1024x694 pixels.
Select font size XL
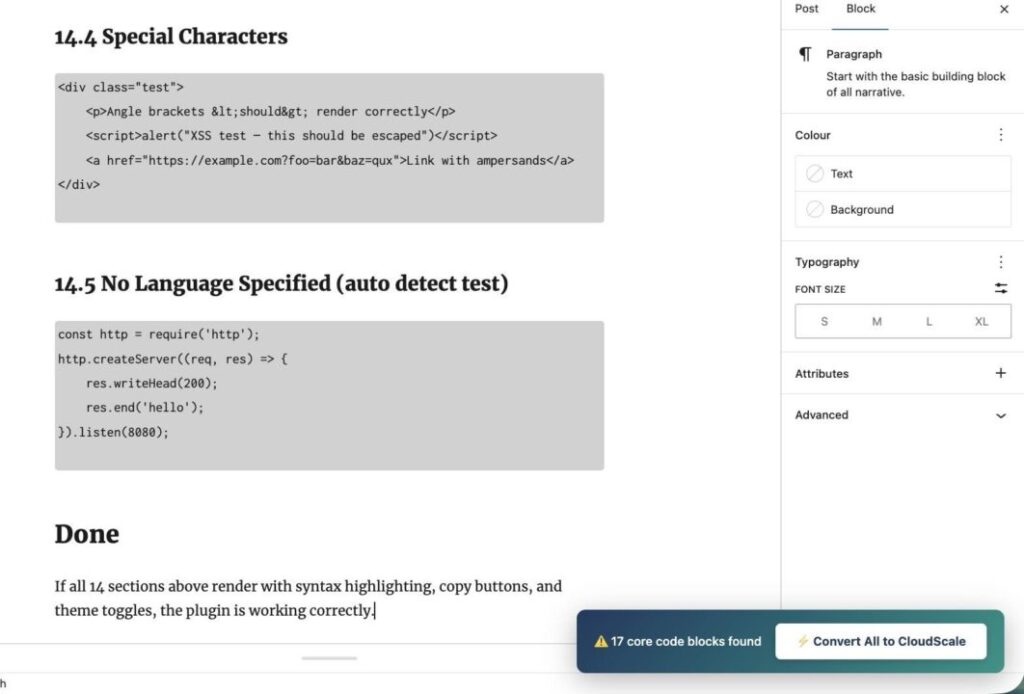click(981, 322)
